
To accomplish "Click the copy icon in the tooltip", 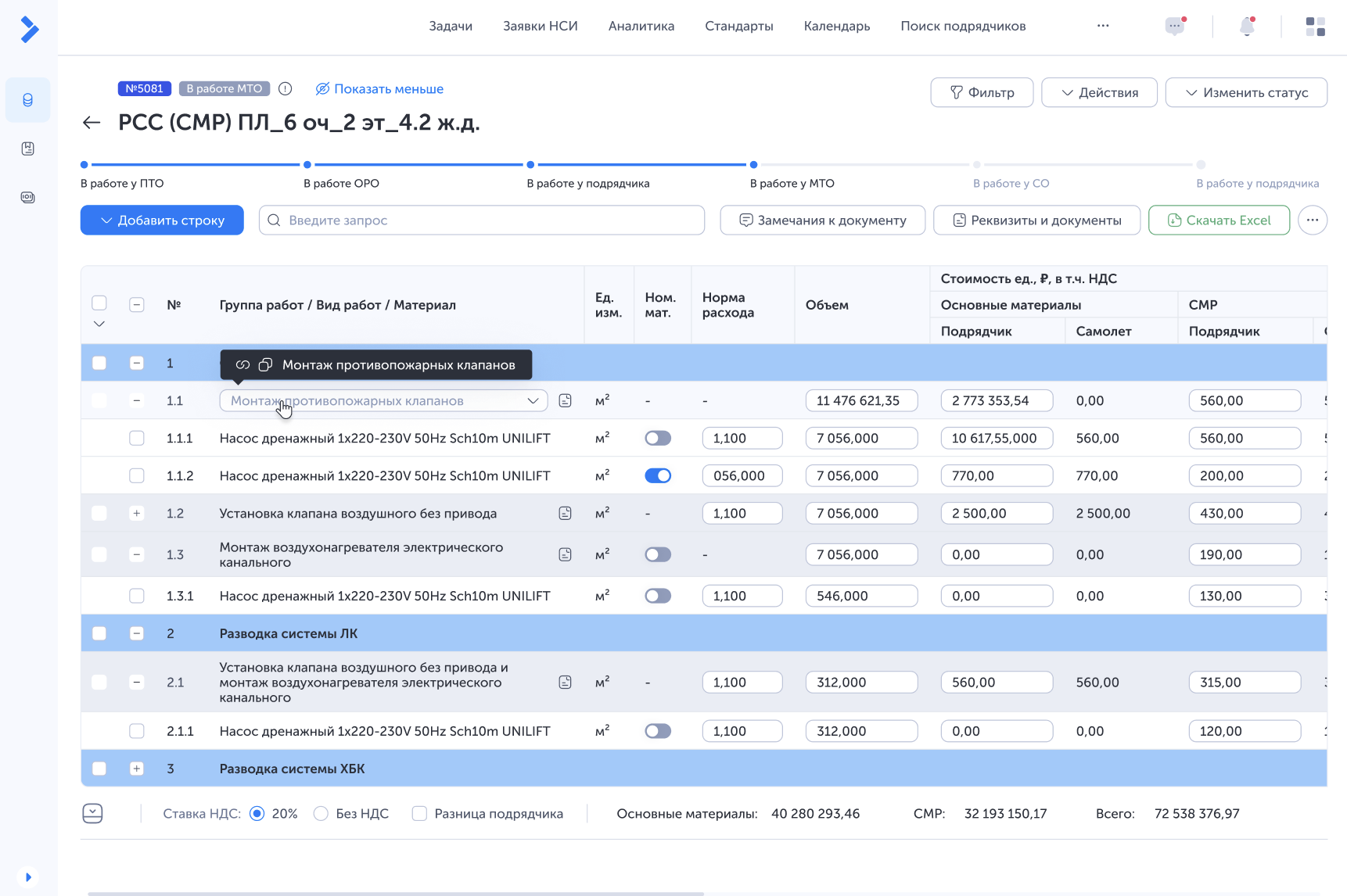I will [265, 365].
